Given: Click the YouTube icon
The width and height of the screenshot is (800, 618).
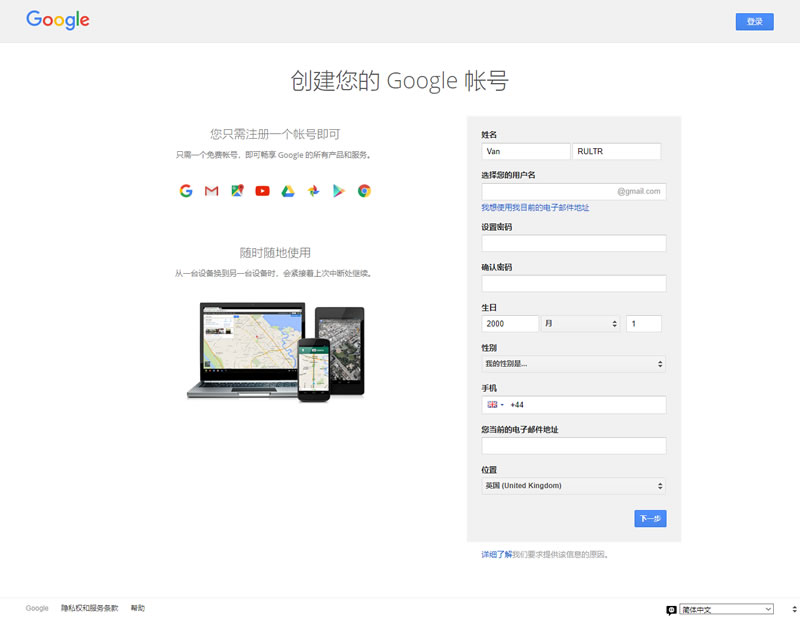Looking at the screenshot, I should [x=262, y=191].
